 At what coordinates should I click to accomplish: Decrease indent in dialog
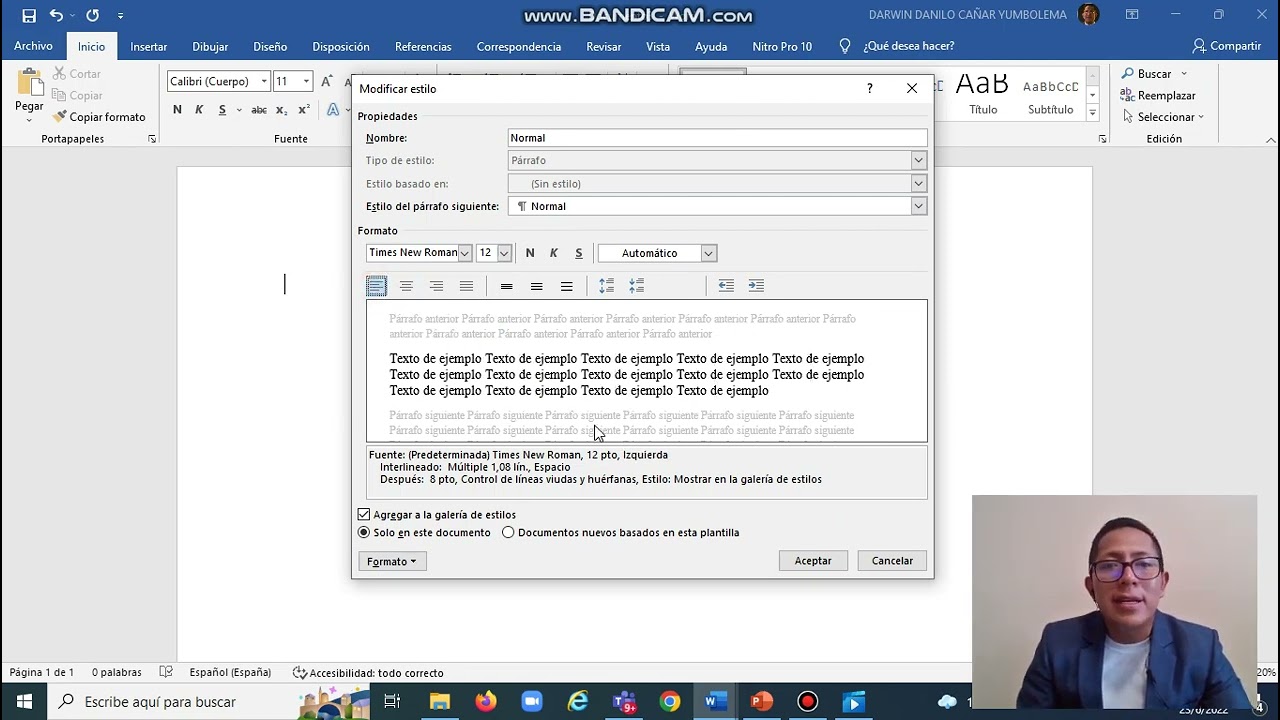tap(726, 286)
